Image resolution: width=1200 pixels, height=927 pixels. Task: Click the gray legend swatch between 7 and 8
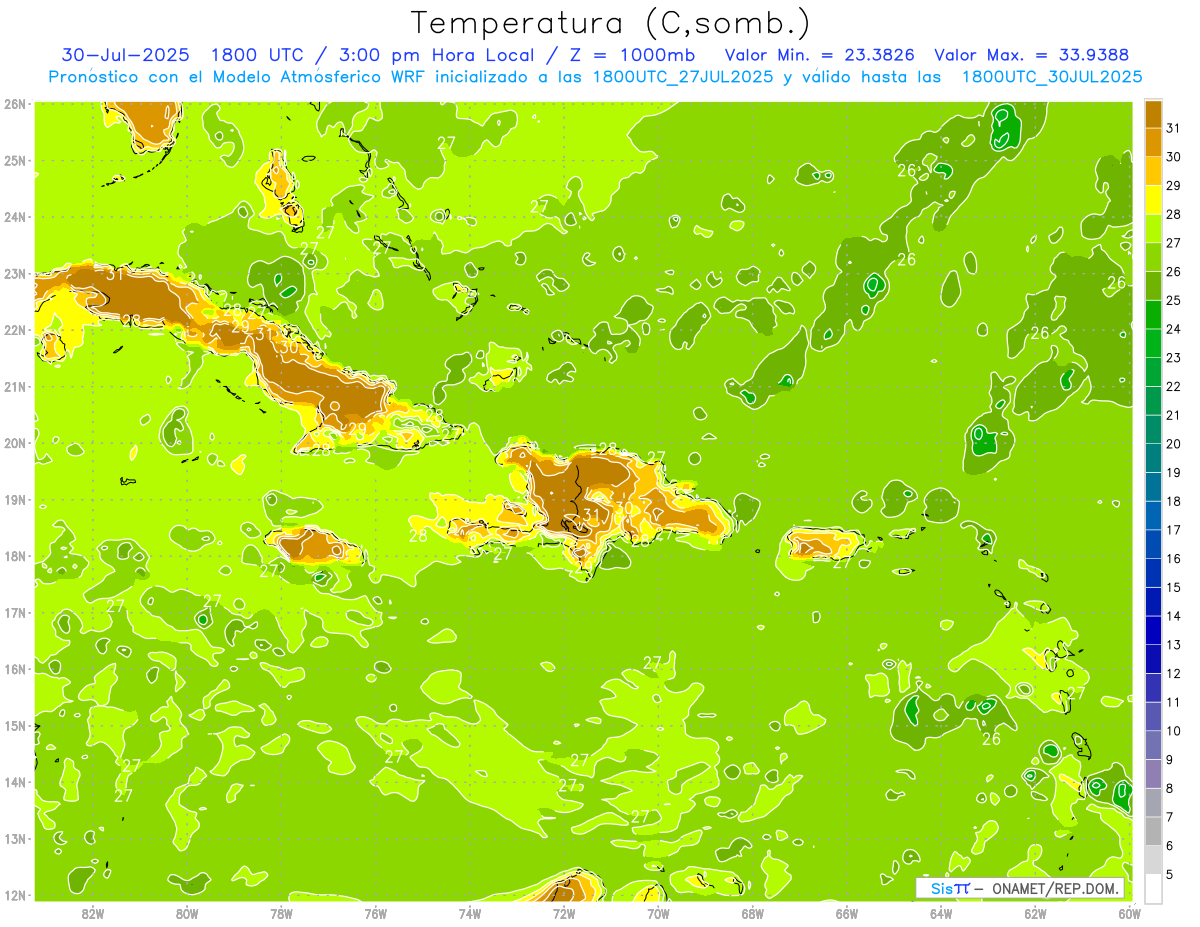[x=1153, y=803]
